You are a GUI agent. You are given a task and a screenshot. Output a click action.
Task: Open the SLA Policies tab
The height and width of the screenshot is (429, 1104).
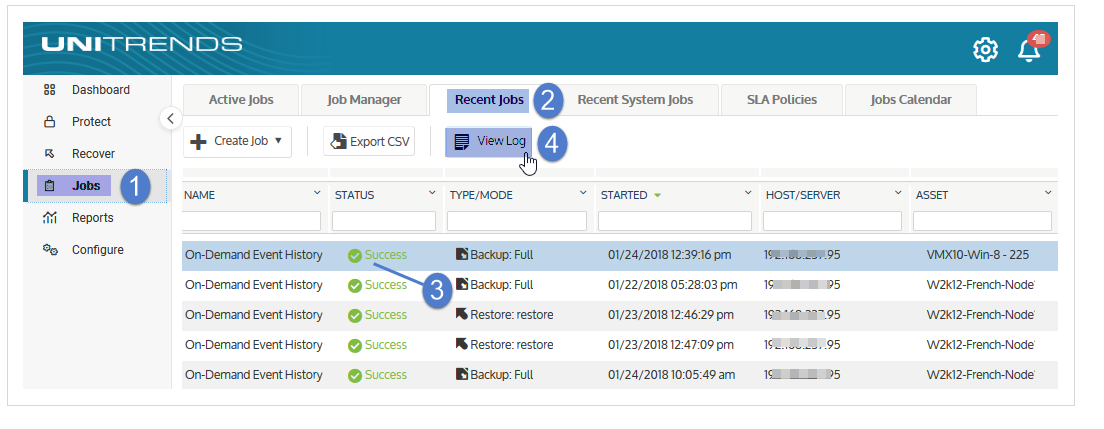coord(782,100)
